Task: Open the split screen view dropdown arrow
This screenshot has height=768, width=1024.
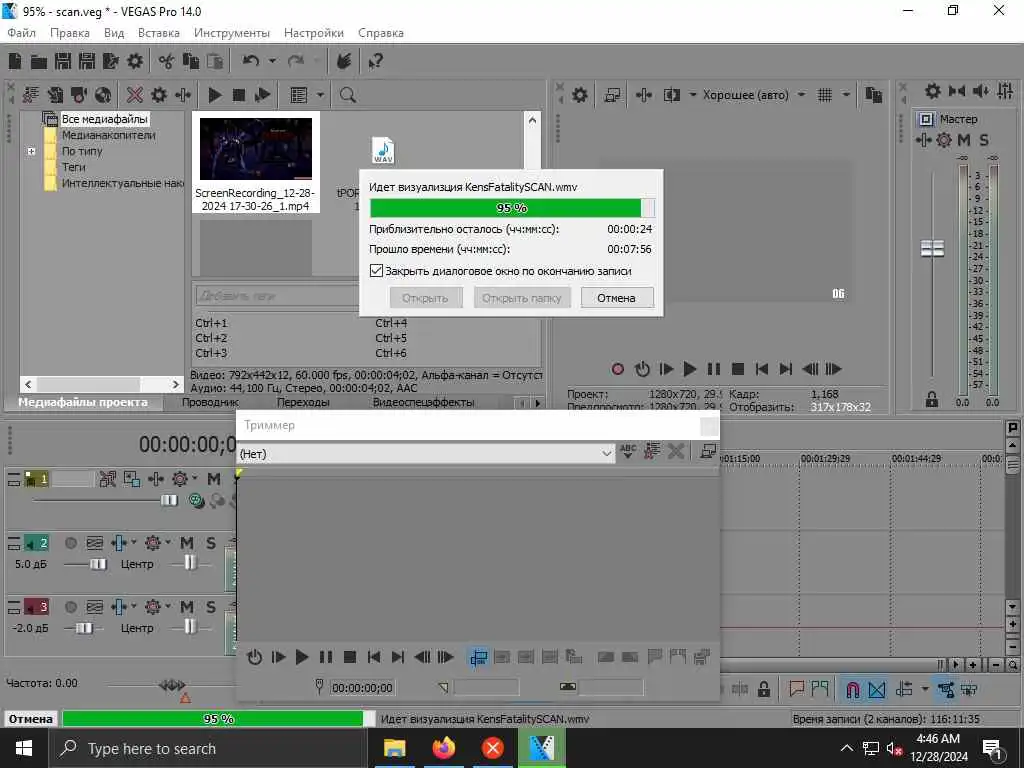Action: [693, 95]
